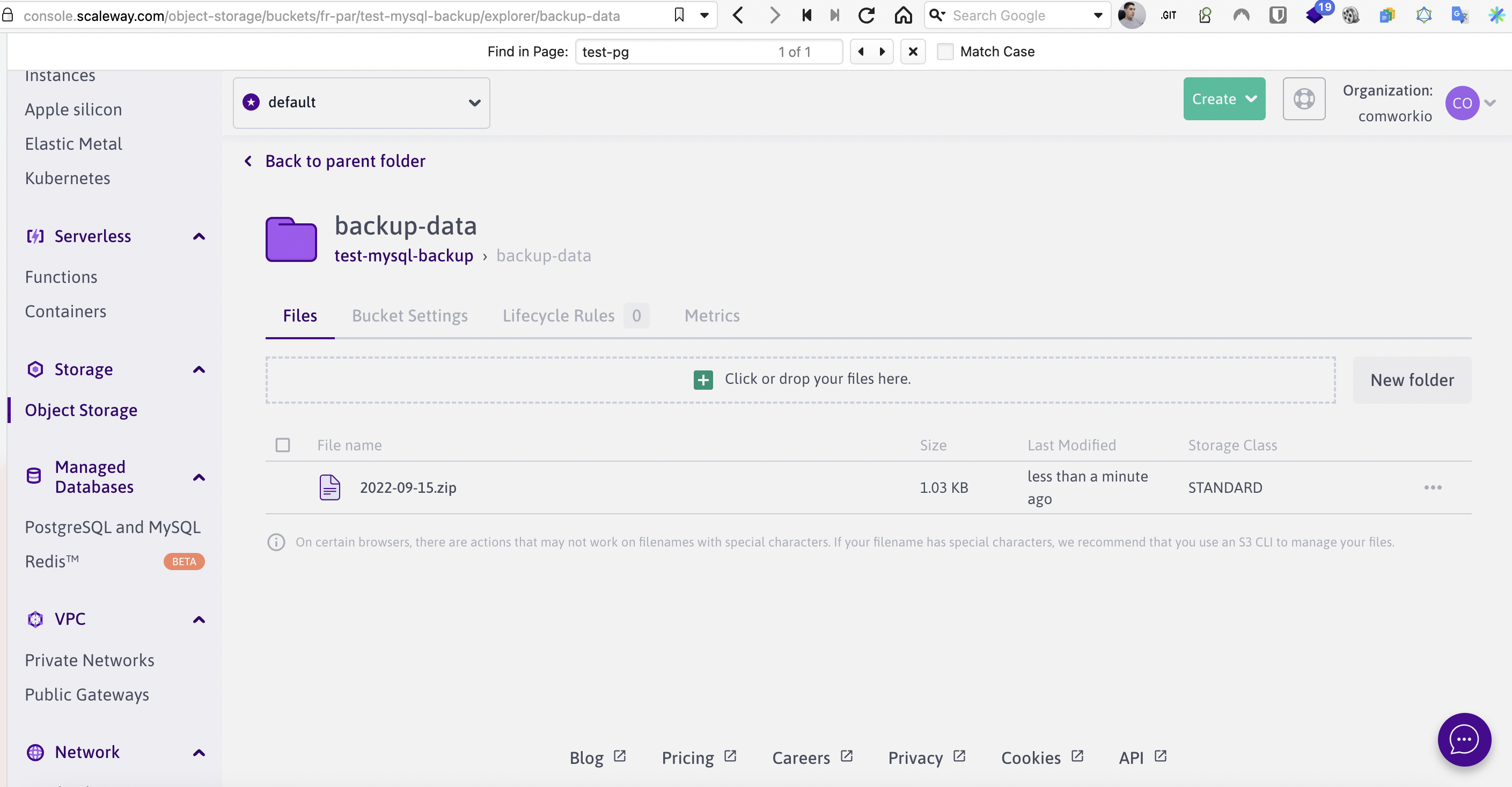1512x787 pixels.
Task: Click the CO organization avatar
Action: click(x=1462, y=103)
